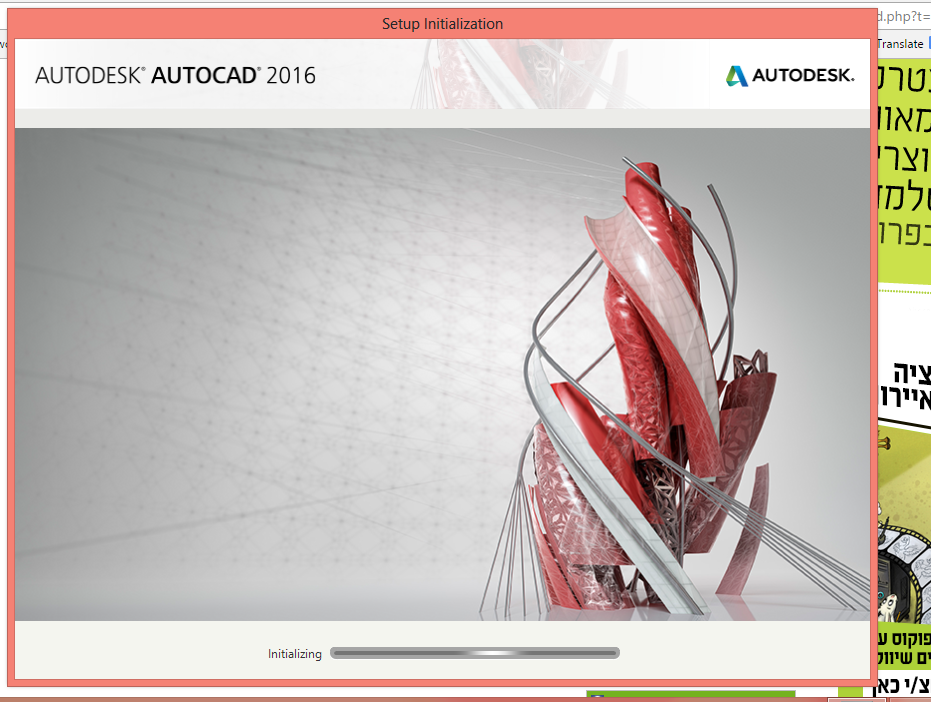This screenshot has width=931, height=702.
Task: Click the Autodesk triangle logo icon
Action: [x=736, y=76]
